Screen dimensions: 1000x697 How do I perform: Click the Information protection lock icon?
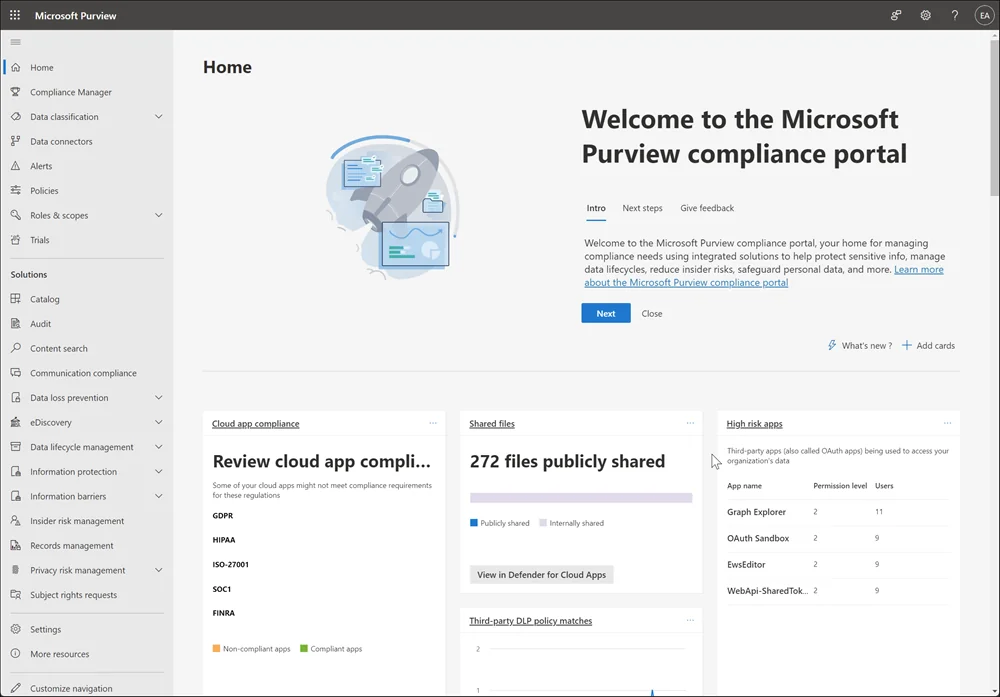[x=16, y=471]
